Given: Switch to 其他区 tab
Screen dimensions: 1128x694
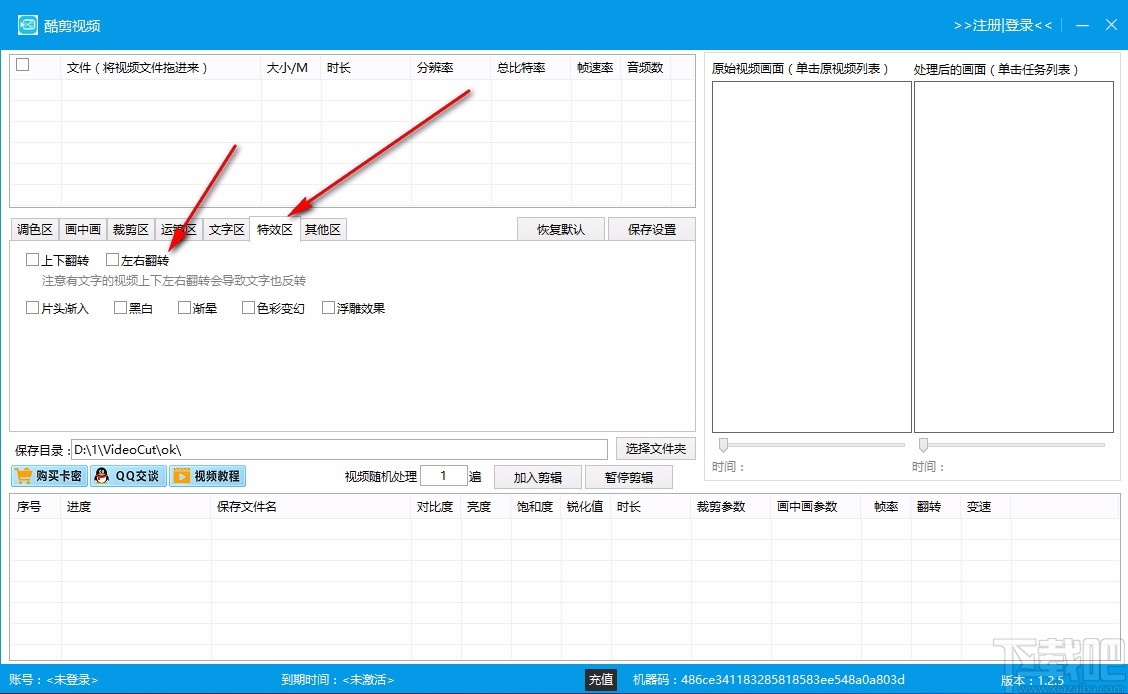Looking at the screenshot, I should tap(322, 229).
